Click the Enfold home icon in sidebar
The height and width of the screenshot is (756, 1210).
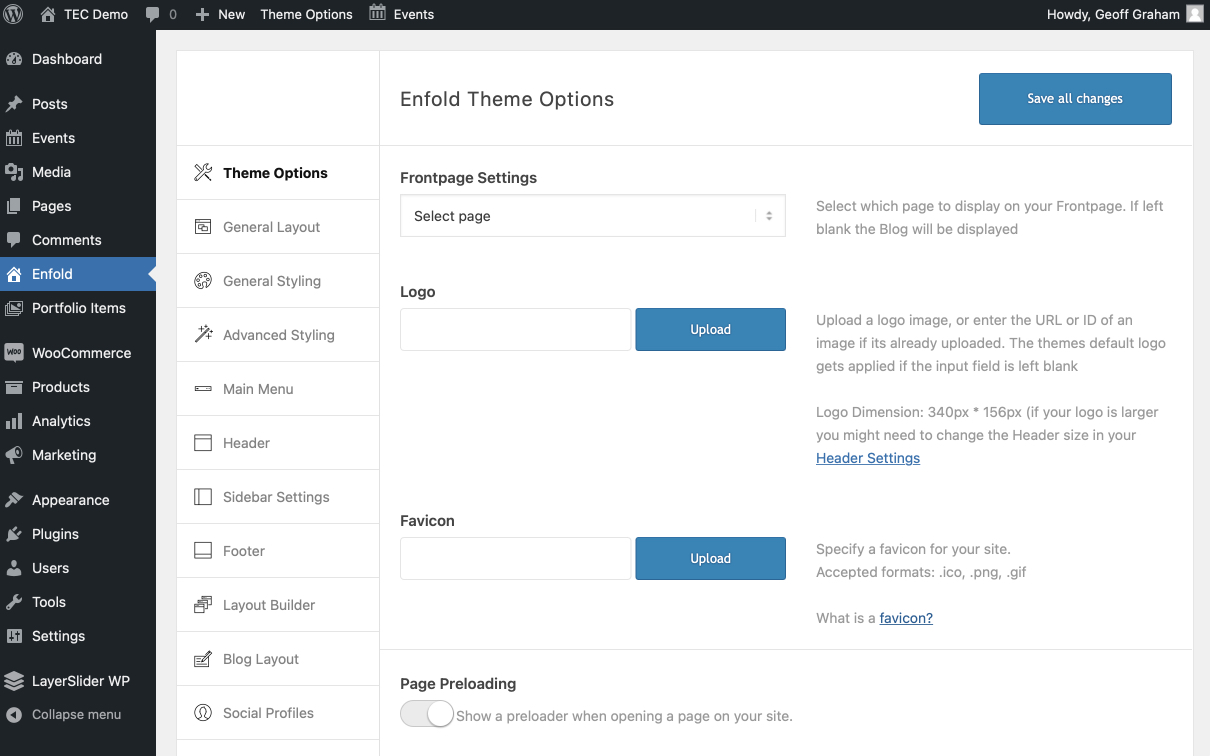(14, 274)
